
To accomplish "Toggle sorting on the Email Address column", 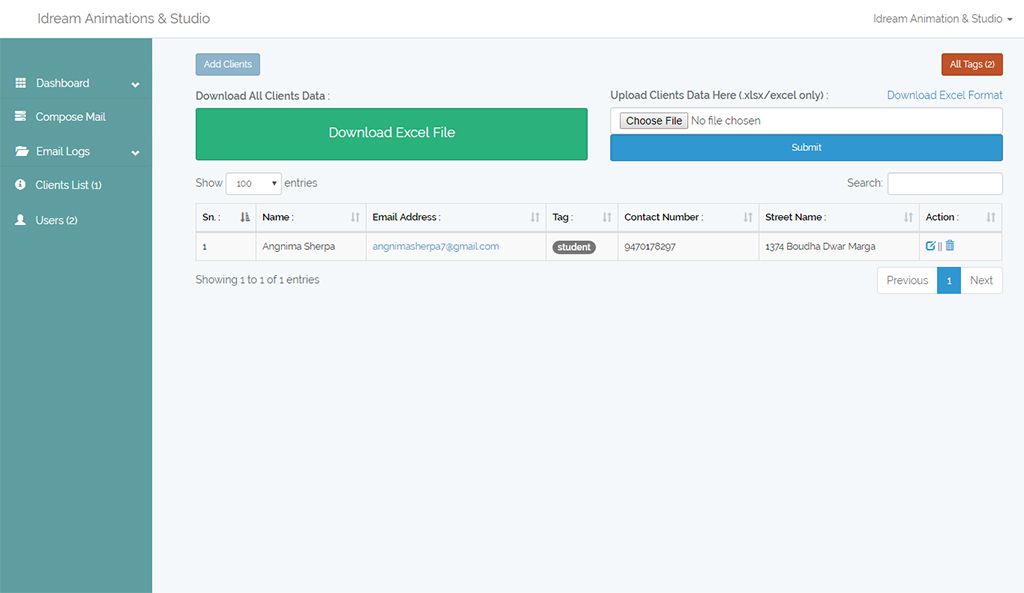I will pos(532,217).
